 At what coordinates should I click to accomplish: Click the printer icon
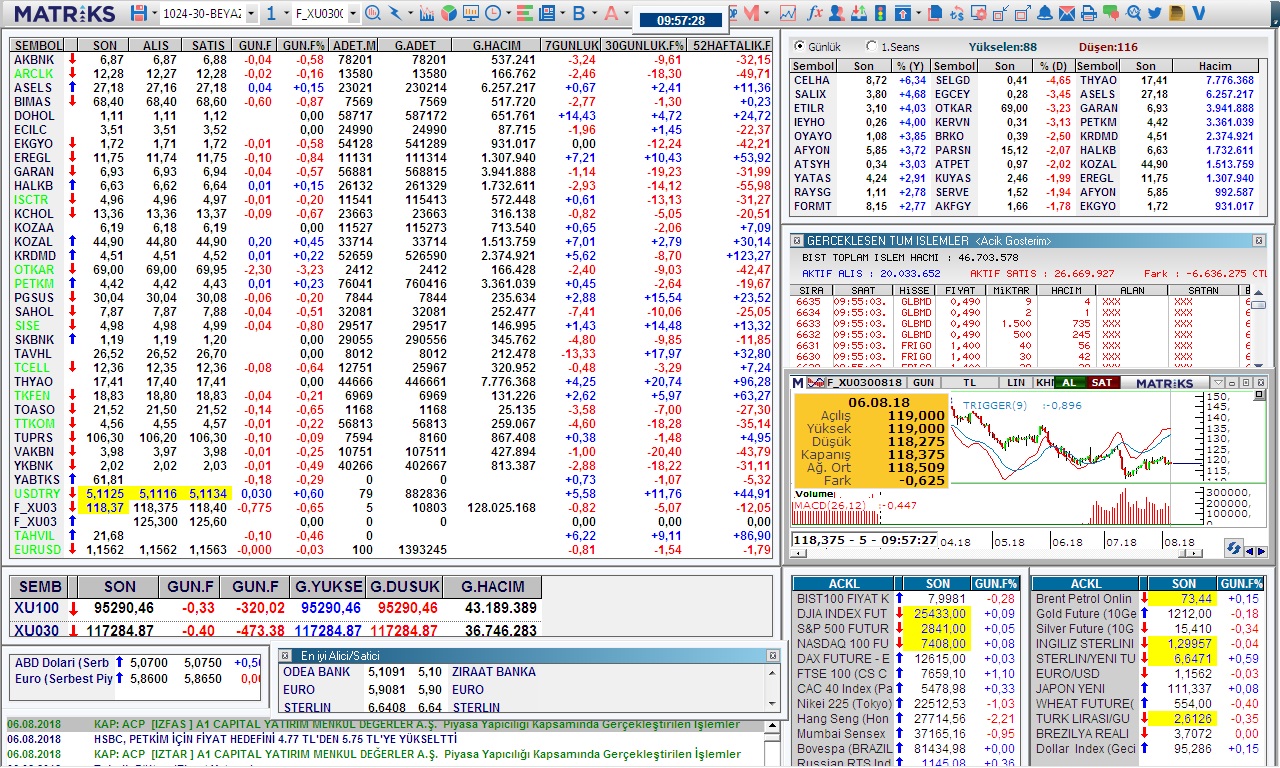[1089, 13]
